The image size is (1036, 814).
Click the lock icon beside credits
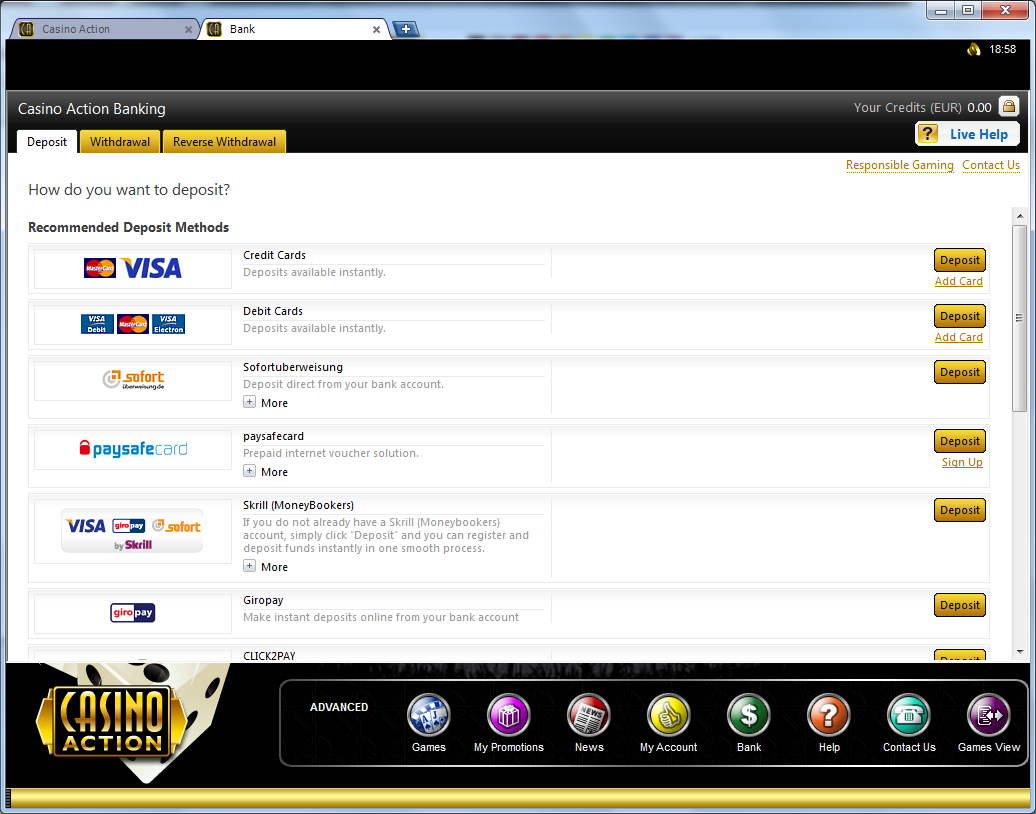pos(1009,106)
